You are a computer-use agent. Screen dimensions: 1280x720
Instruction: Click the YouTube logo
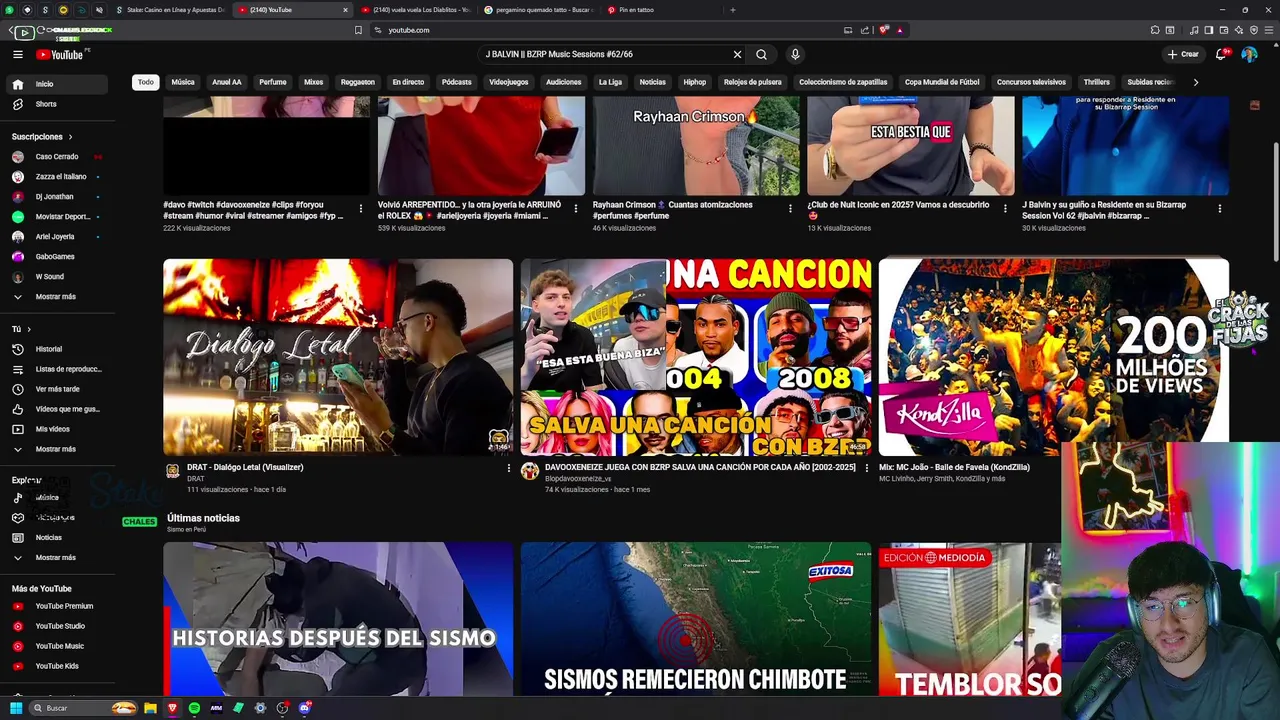[x=61, y=54]
